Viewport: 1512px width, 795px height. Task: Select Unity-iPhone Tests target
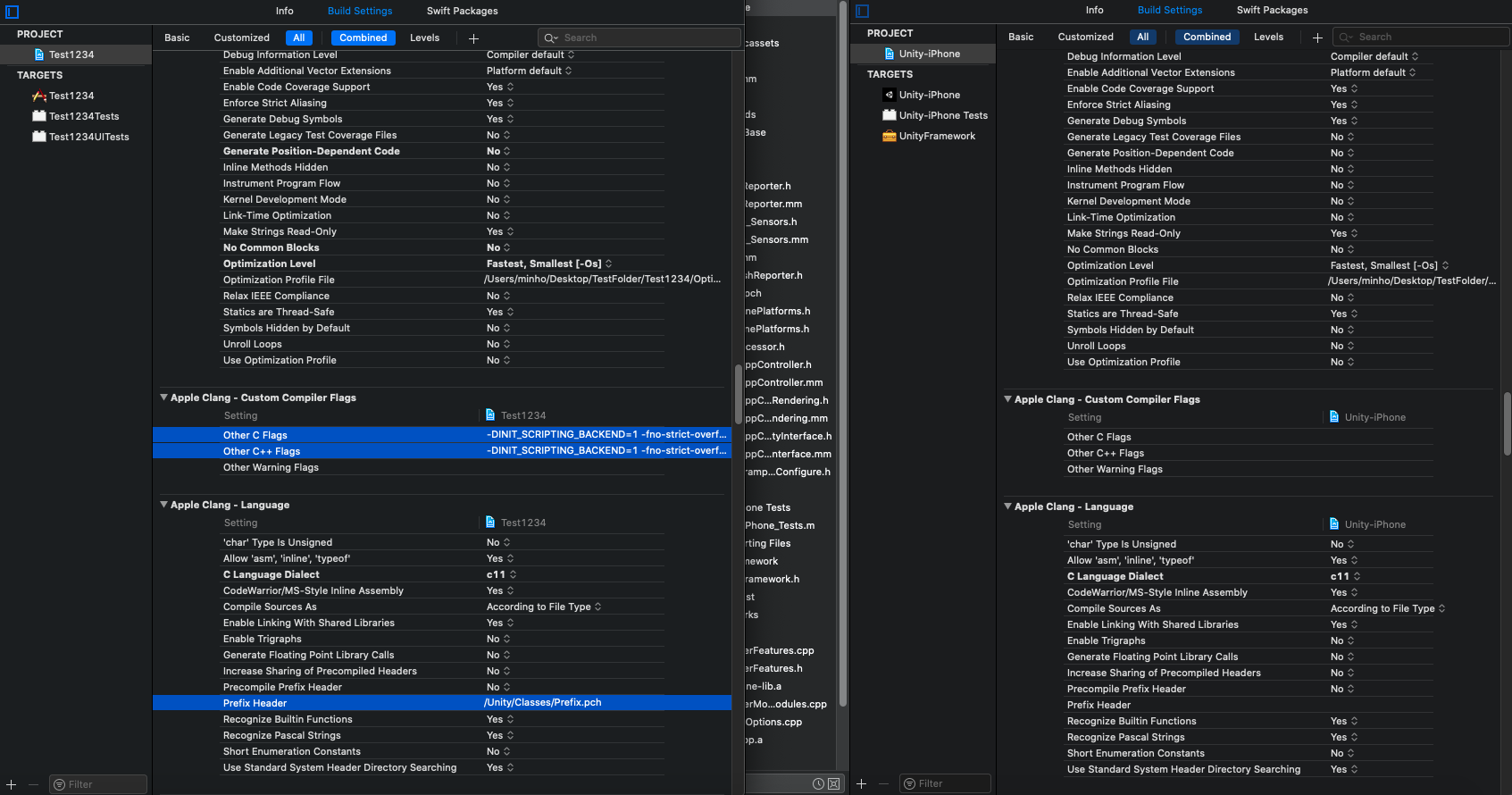pyautogui.click(x=943, y=115)
